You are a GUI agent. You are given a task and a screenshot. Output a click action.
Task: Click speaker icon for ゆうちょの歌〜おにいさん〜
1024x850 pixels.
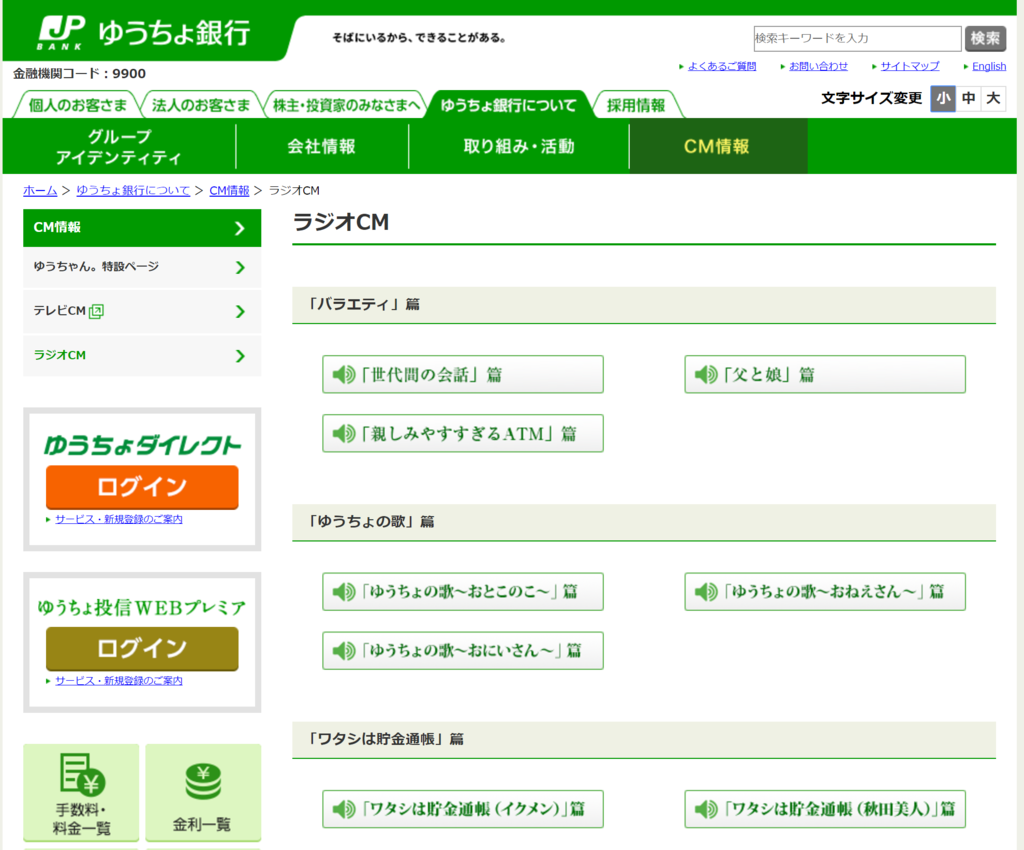[344, 651]
